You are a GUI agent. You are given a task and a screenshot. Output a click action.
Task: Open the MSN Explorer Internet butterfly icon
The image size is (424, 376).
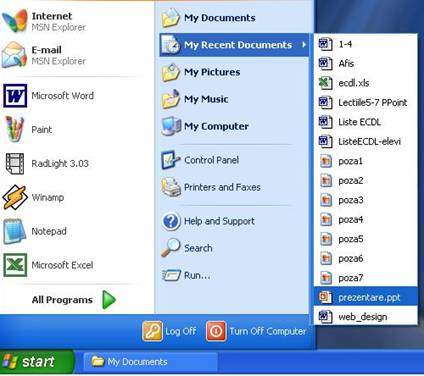pyautogui.click(x=14, y=21)
